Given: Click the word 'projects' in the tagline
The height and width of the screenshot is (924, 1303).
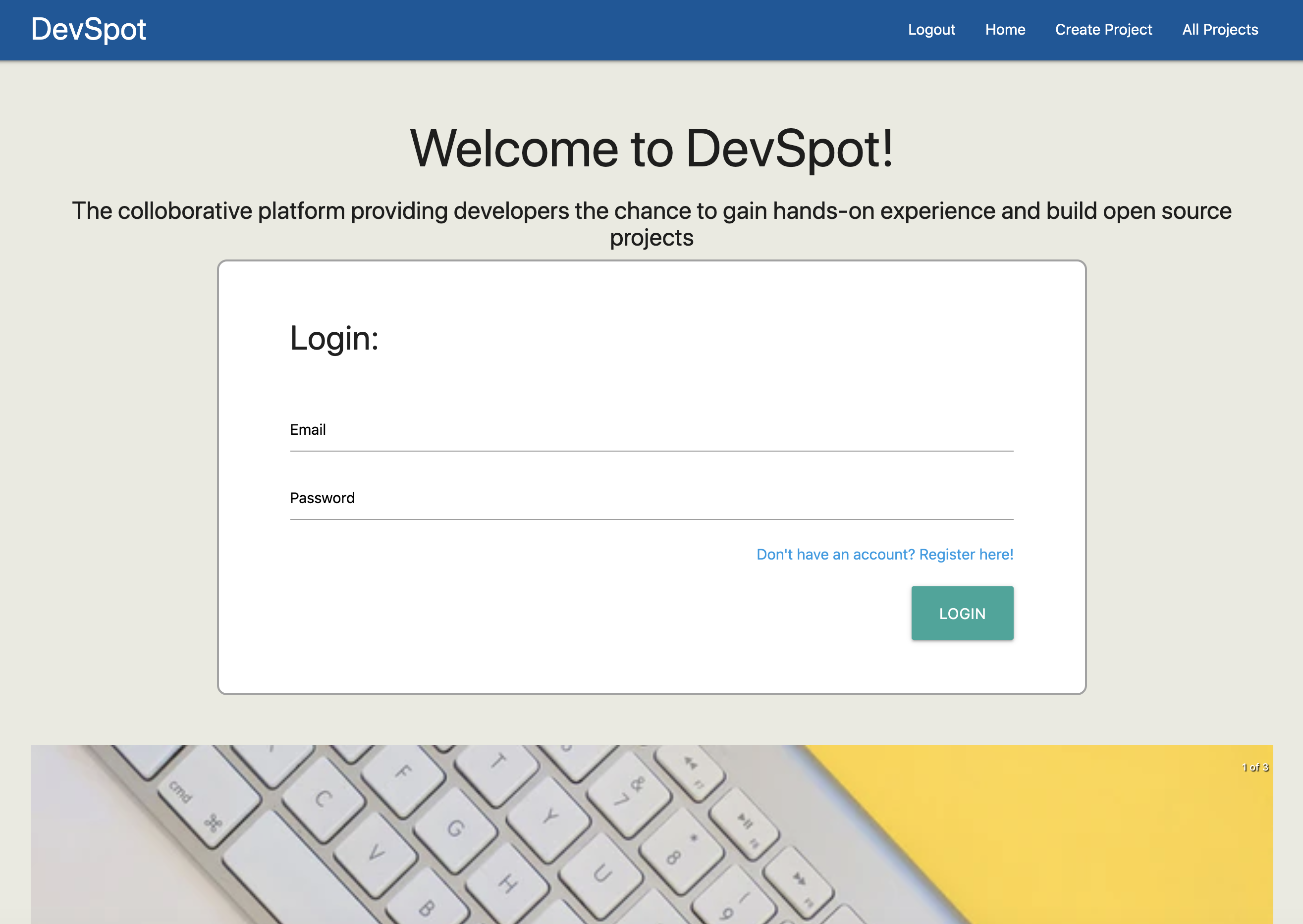Looking at the screenshot, I should point(651,238).
